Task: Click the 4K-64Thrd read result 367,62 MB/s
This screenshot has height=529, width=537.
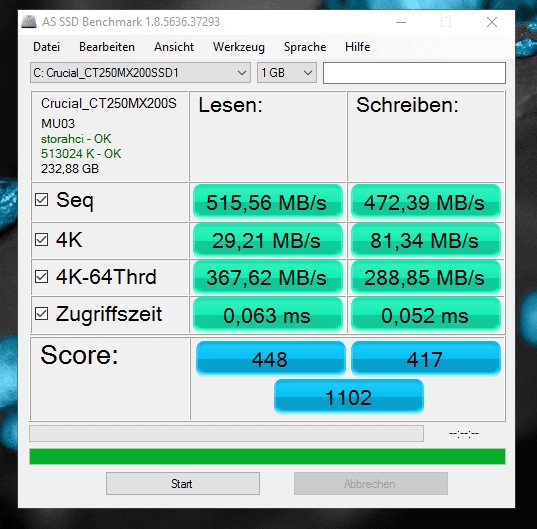Action: click(x=268, y=277)
